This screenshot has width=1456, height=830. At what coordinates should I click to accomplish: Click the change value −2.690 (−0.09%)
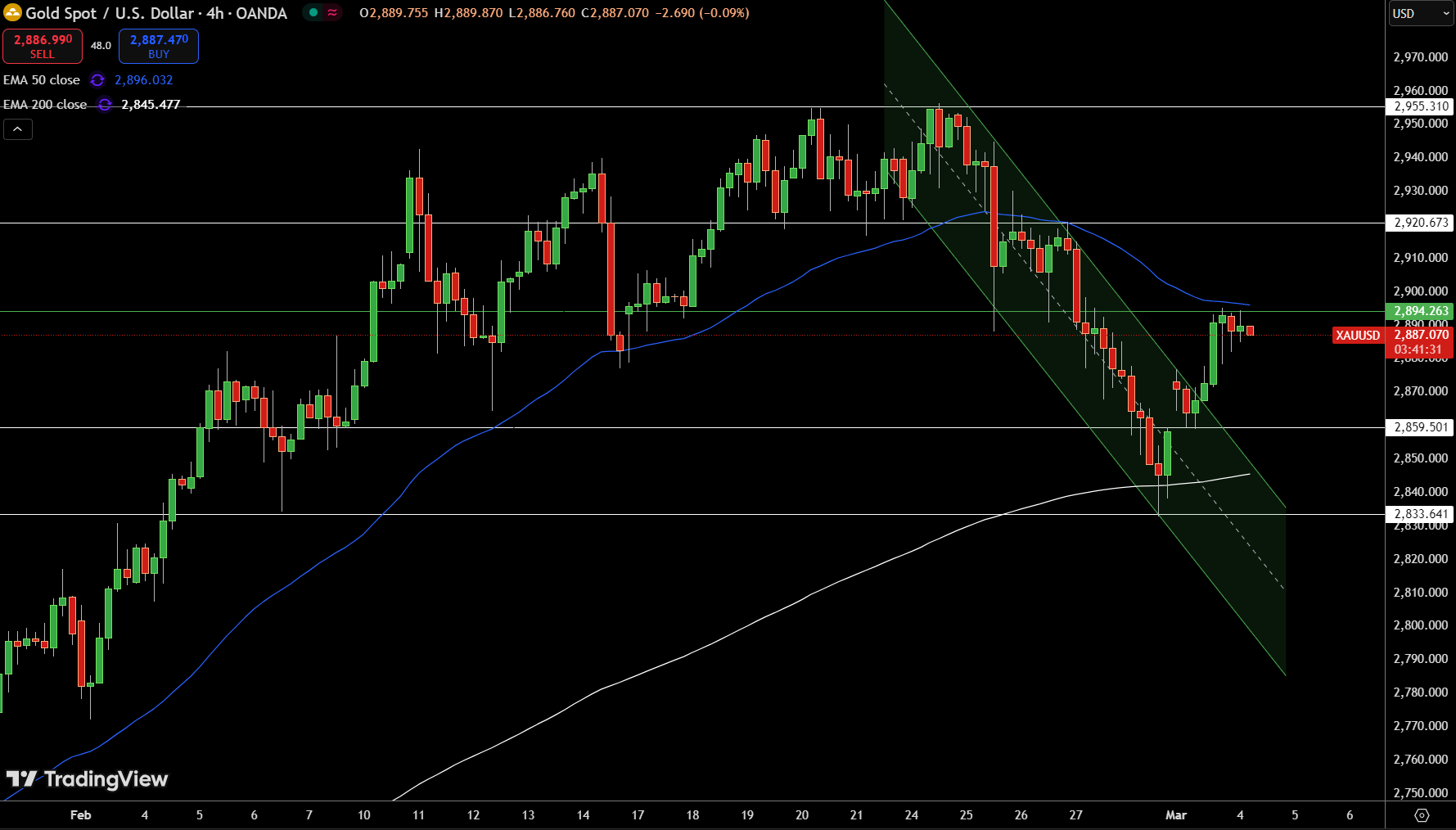pos(702,13)
